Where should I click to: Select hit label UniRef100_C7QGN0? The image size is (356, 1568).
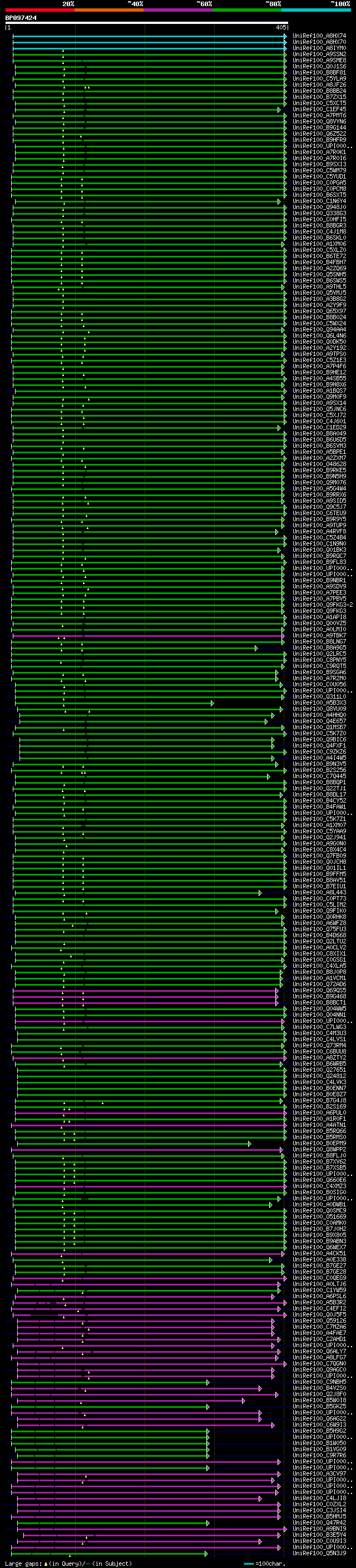point(319,1363)
